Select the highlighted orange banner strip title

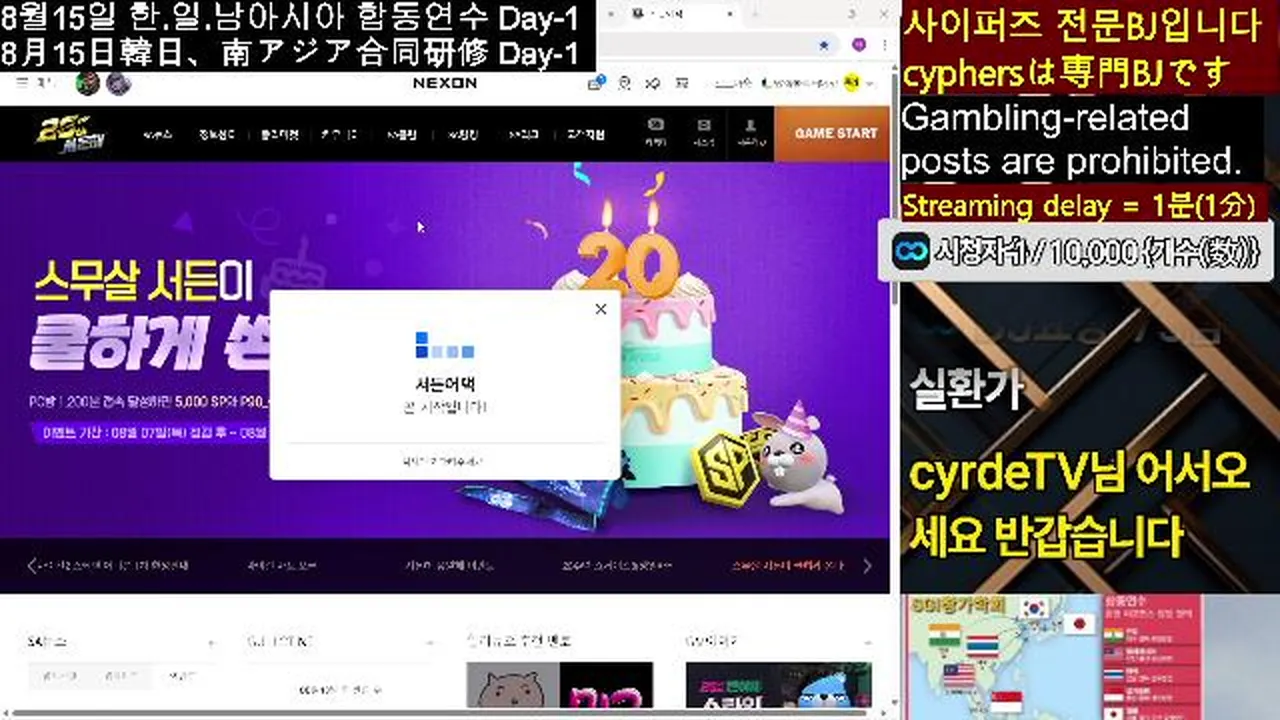pos(787,566)
